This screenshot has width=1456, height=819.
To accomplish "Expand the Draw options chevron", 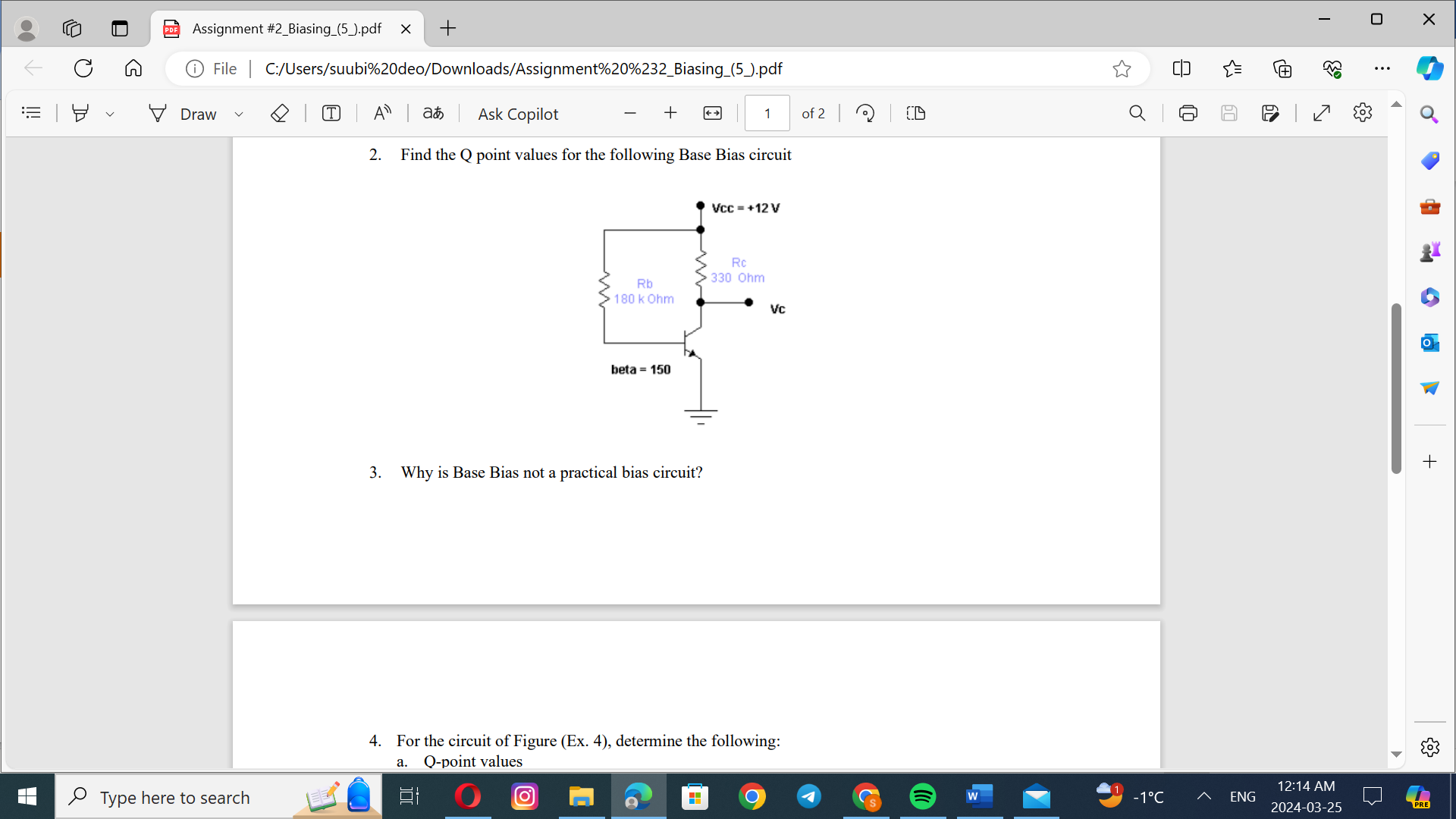I will [240, 114].
